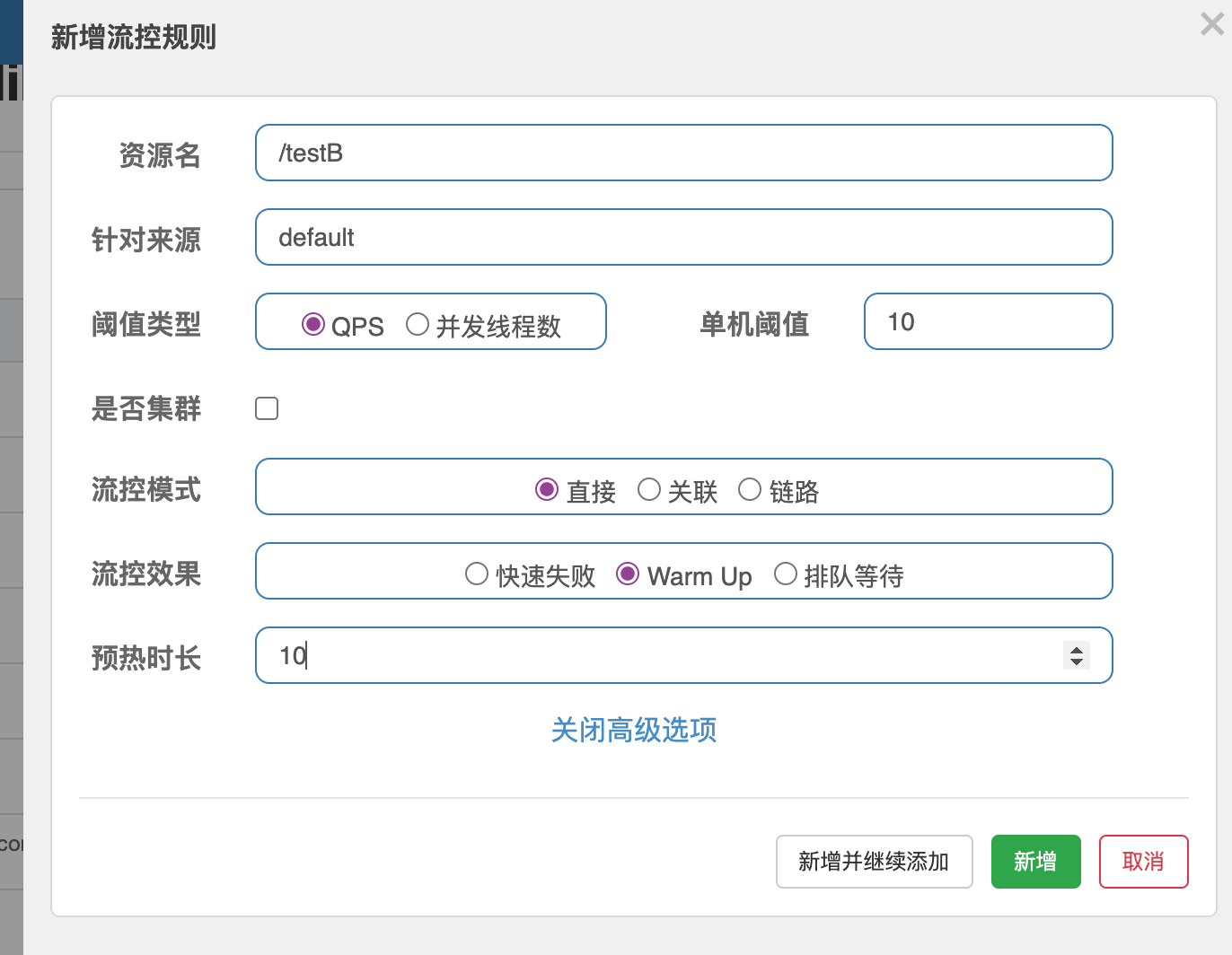Screen dimensions: 1232x955
Task: Decrease 预热时长 with stepper down arrow
Action: (x=1077, y=661)
